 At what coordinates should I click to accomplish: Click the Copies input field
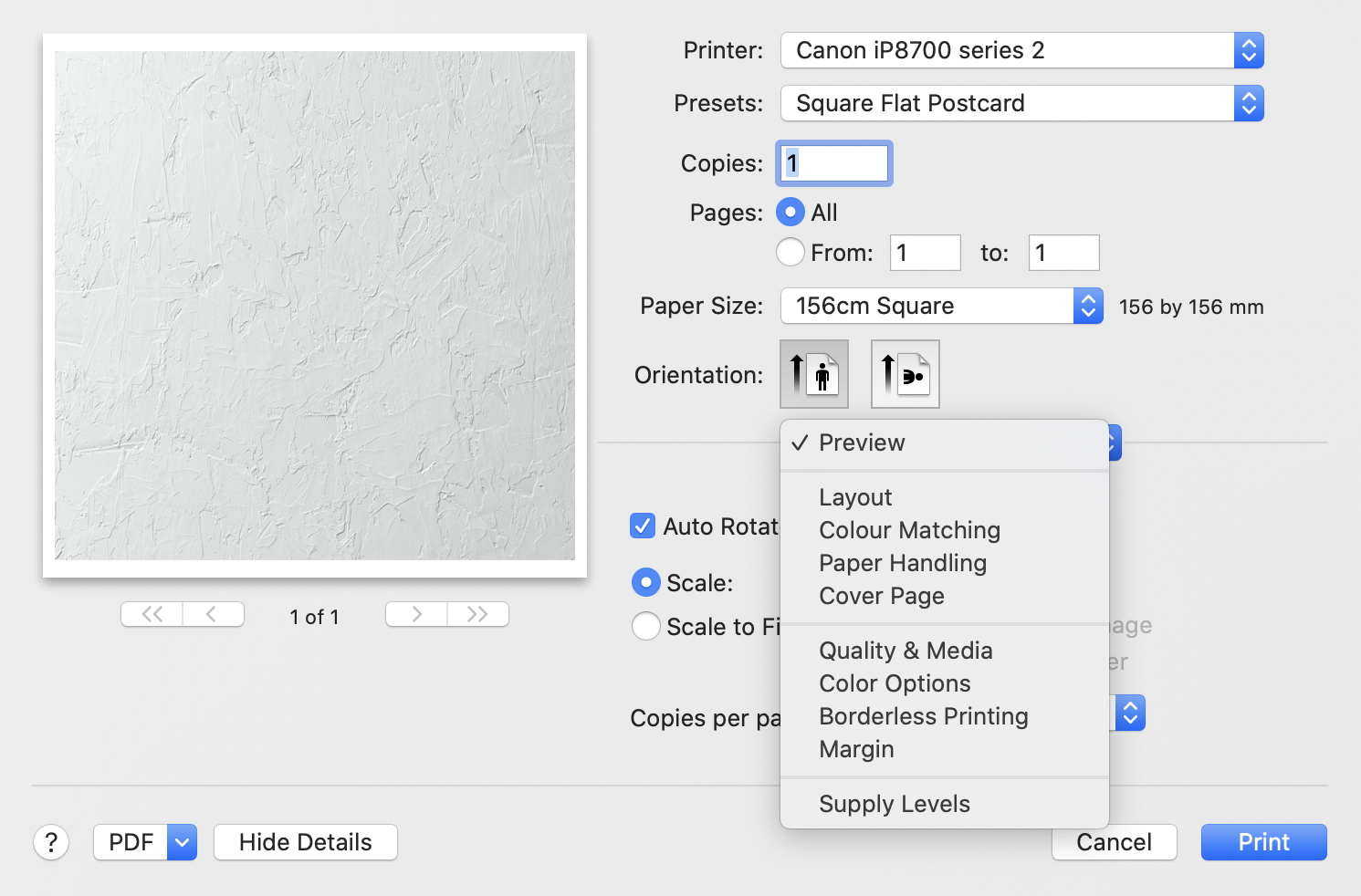pyautogui.click(x=834, y=163)
